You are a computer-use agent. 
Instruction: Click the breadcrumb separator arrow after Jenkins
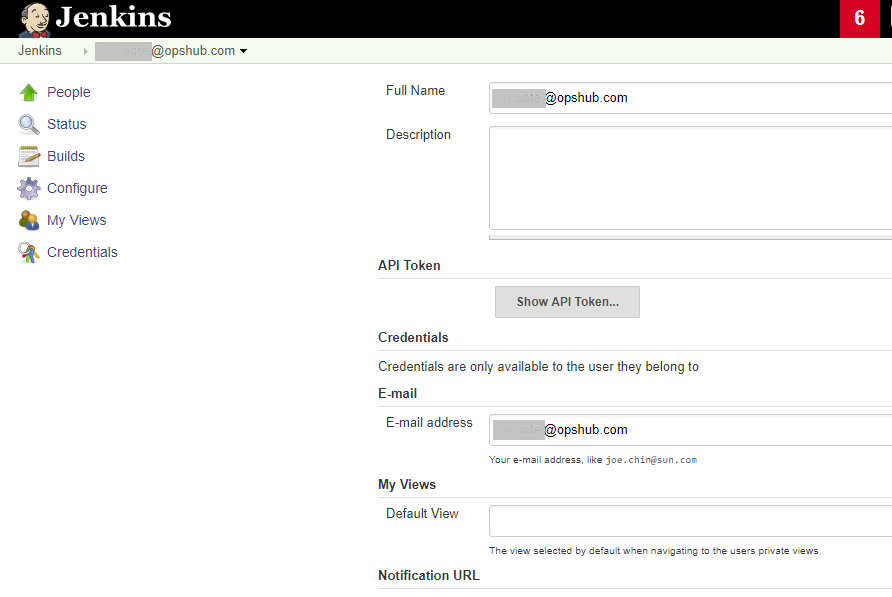[85, 51]
